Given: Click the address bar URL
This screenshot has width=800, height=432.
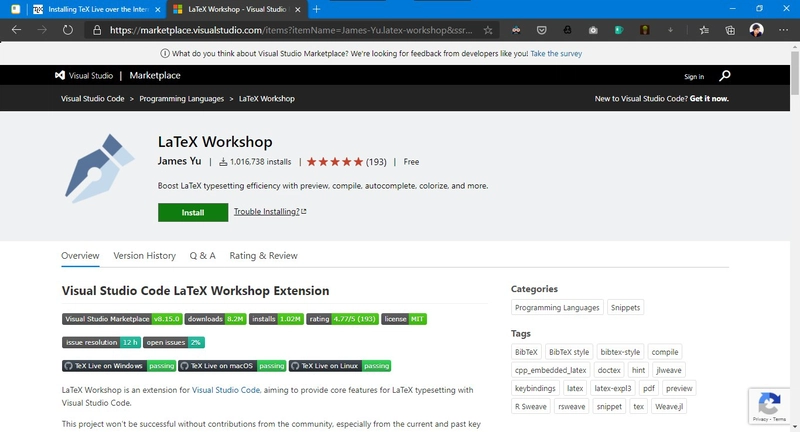Looking at the screenshot, I should click(291, 30).
